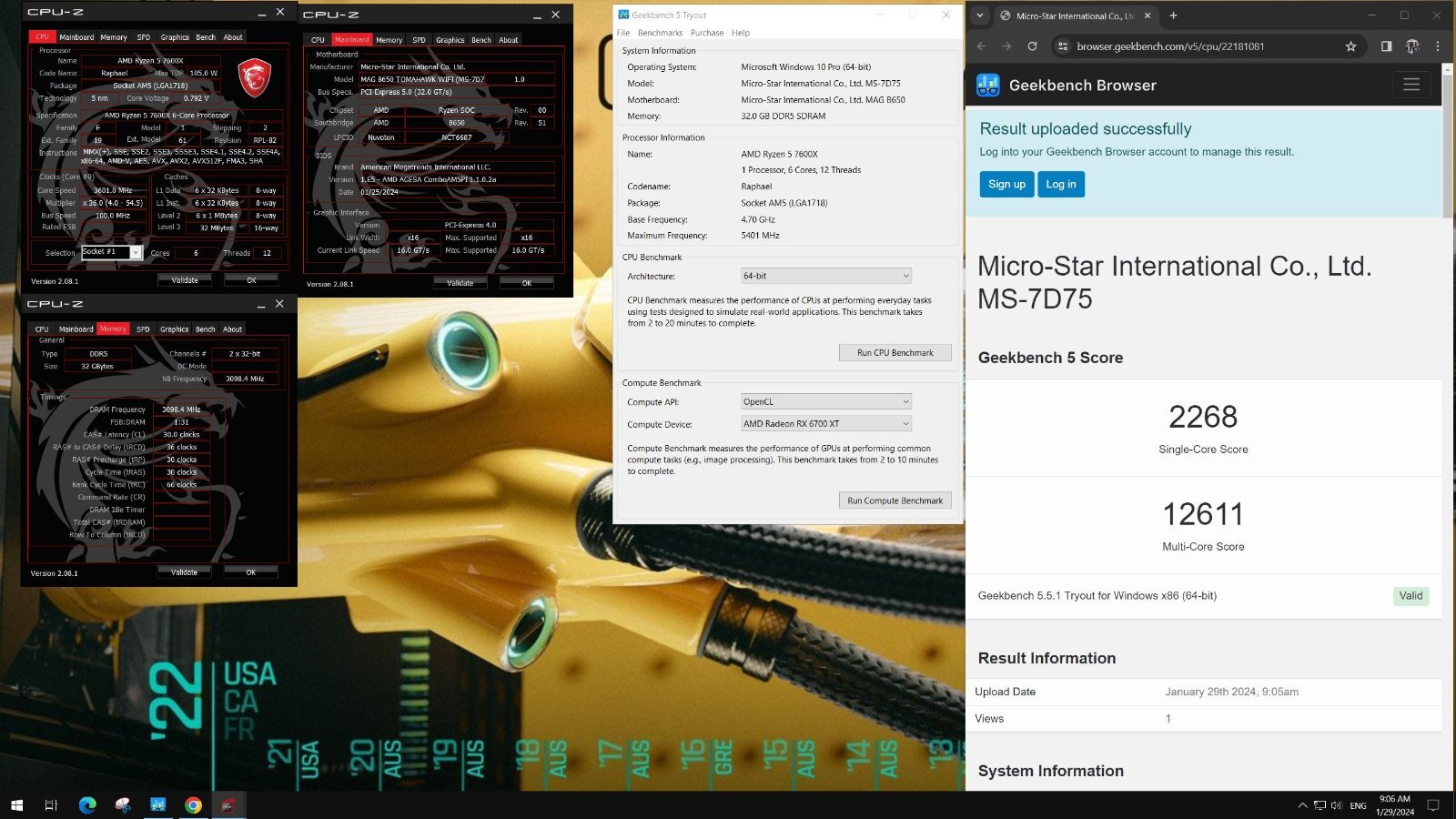The height and width of the screenshot is (819, 1456).
Task: Open the Benchmarks menu in Geekbench
Action: (660, 33)
